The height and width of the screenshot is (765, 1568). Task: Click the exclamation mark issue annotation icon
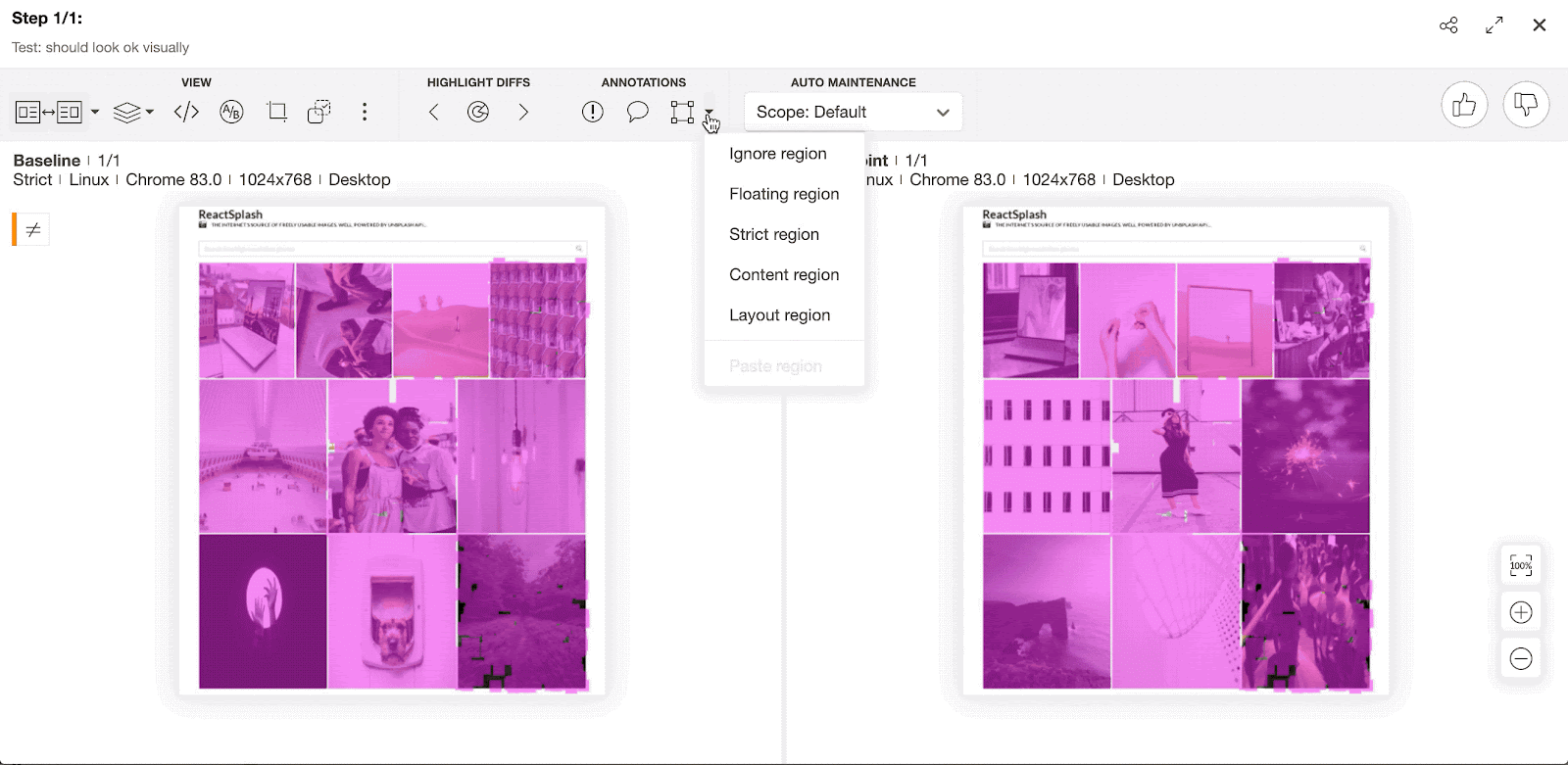click(x=592, y=112)
